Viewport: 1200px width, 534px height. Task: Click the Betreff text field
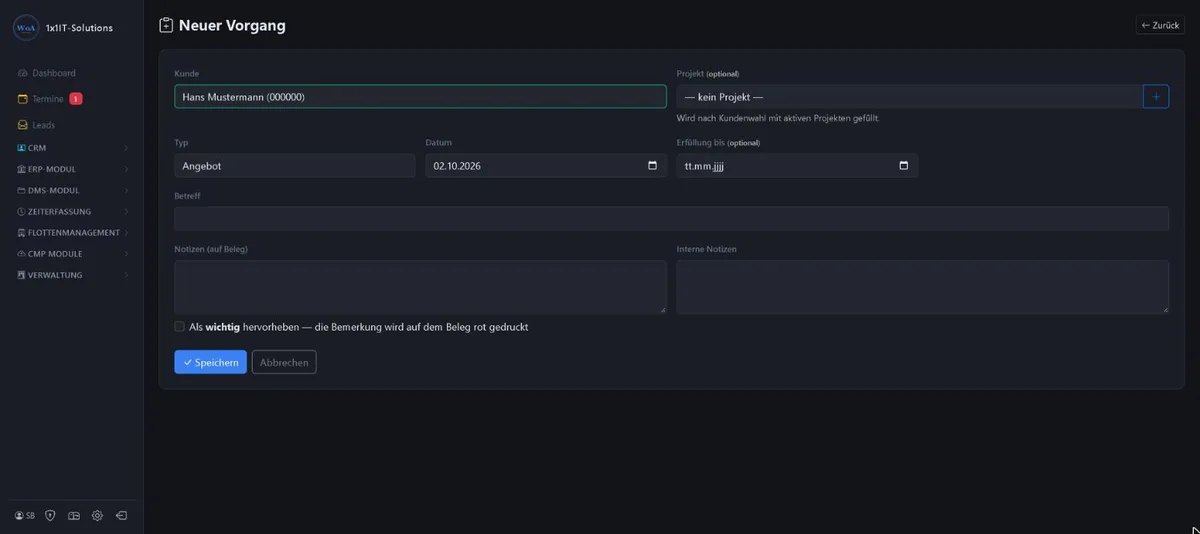[671, 219]
